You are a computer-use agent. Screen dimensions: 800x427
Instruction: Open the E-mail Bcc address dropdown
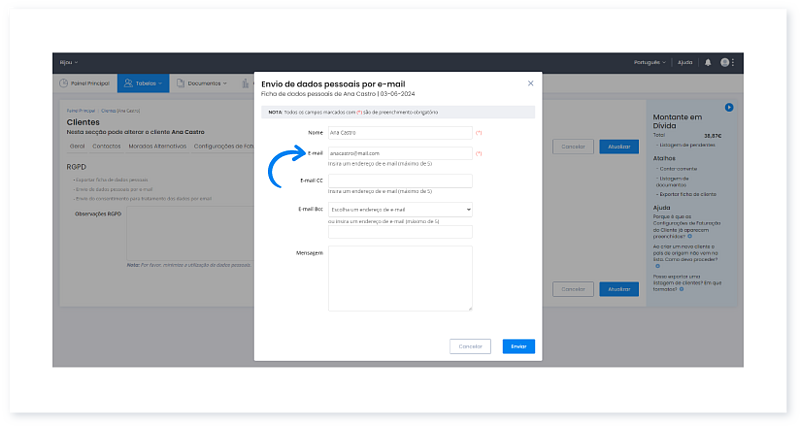click(x=400, y=210)
